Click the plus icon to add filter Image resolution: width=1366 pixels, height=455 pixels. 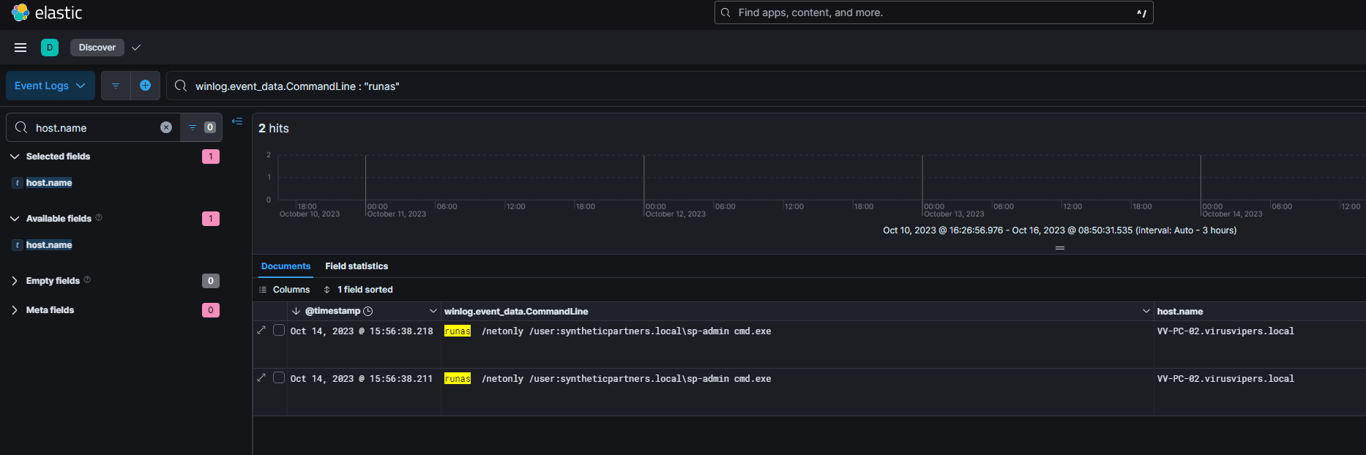point(145,86)
